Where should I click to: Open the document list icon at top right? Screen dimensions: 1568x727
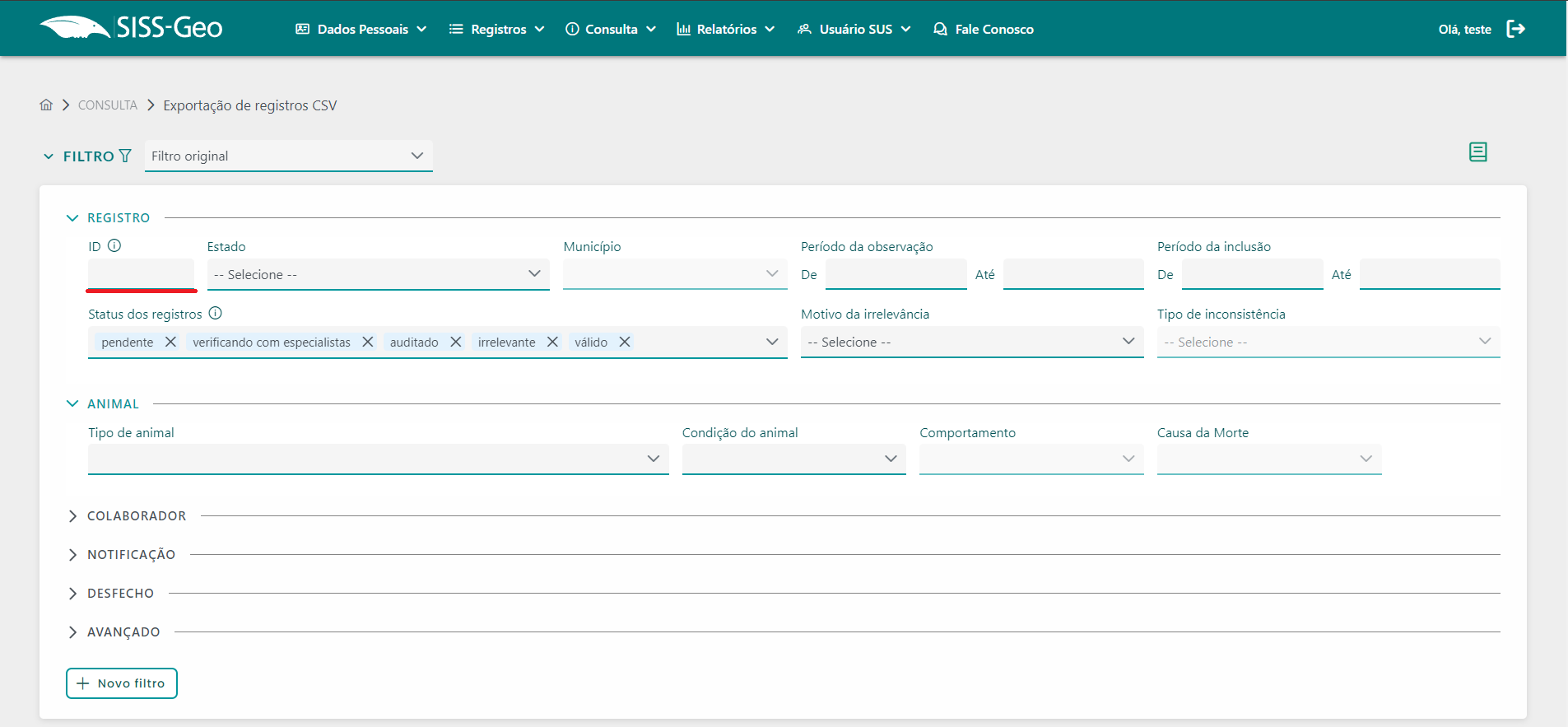[x=1477, y=152]
